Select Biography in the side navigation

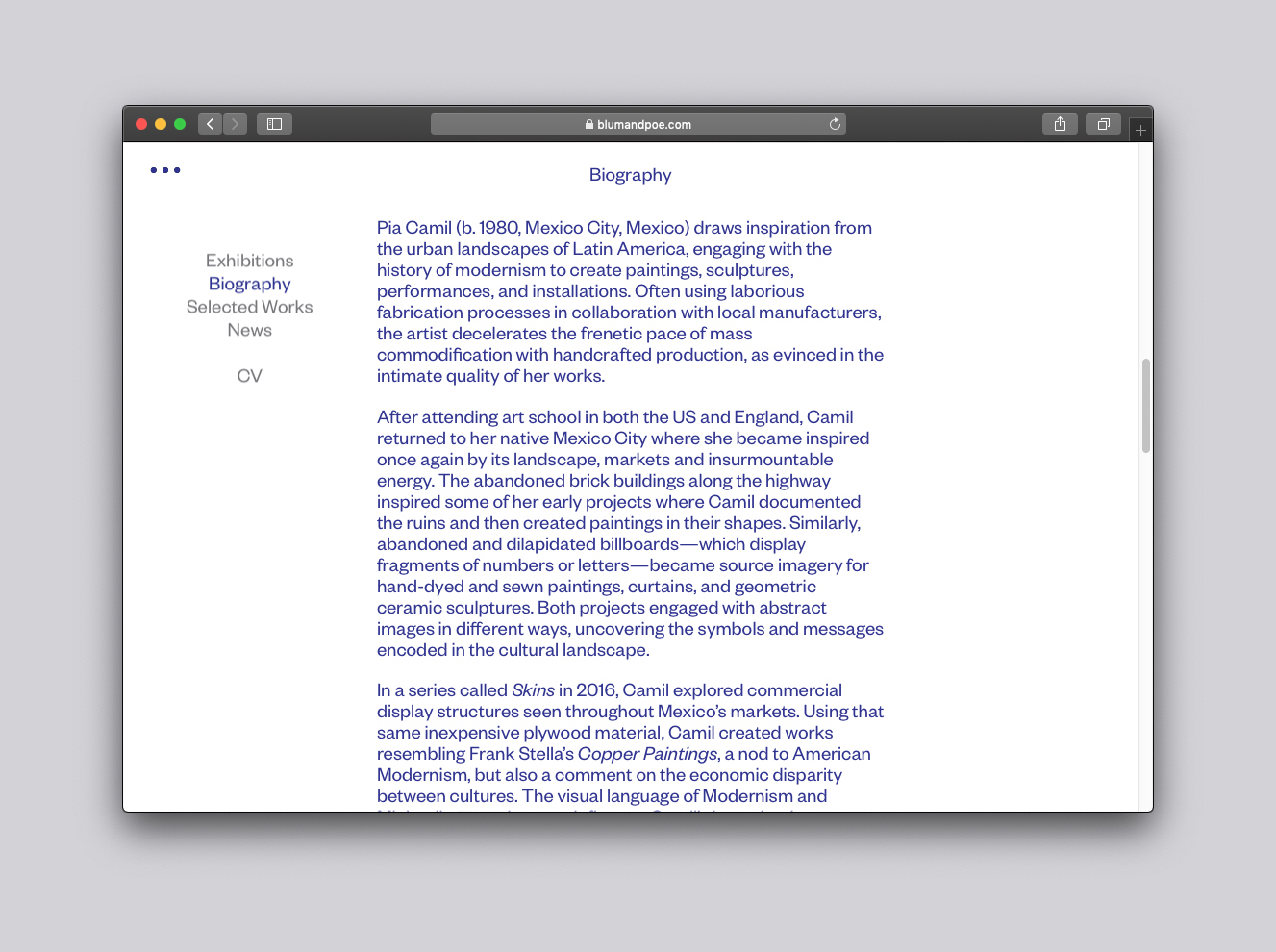coord(249,284)
